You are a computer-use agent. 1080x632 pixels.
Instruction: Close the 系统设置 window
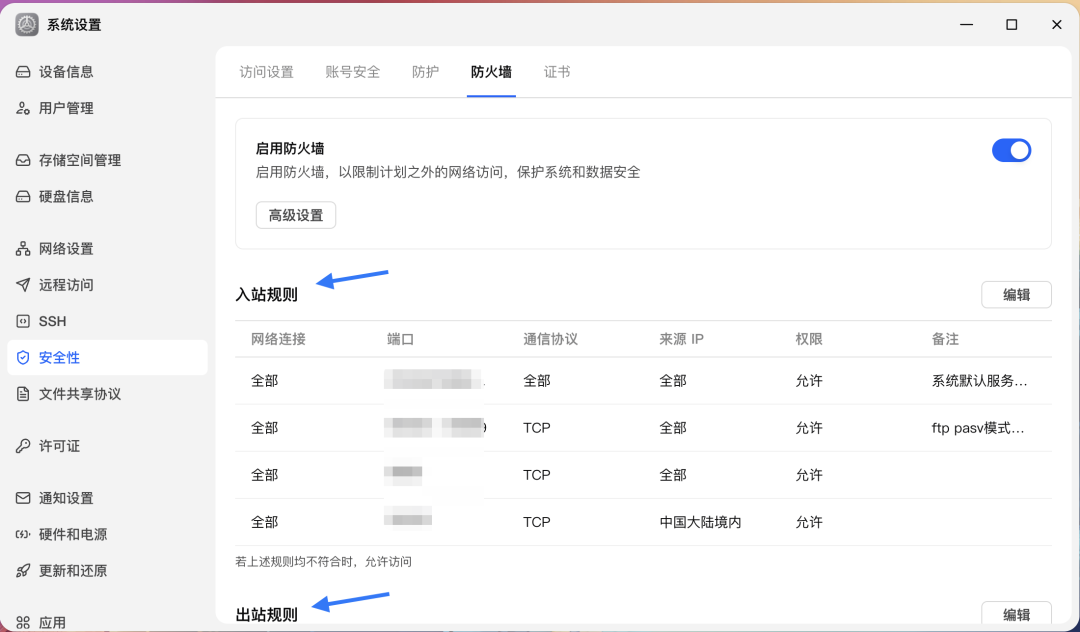coord(1057,25)
